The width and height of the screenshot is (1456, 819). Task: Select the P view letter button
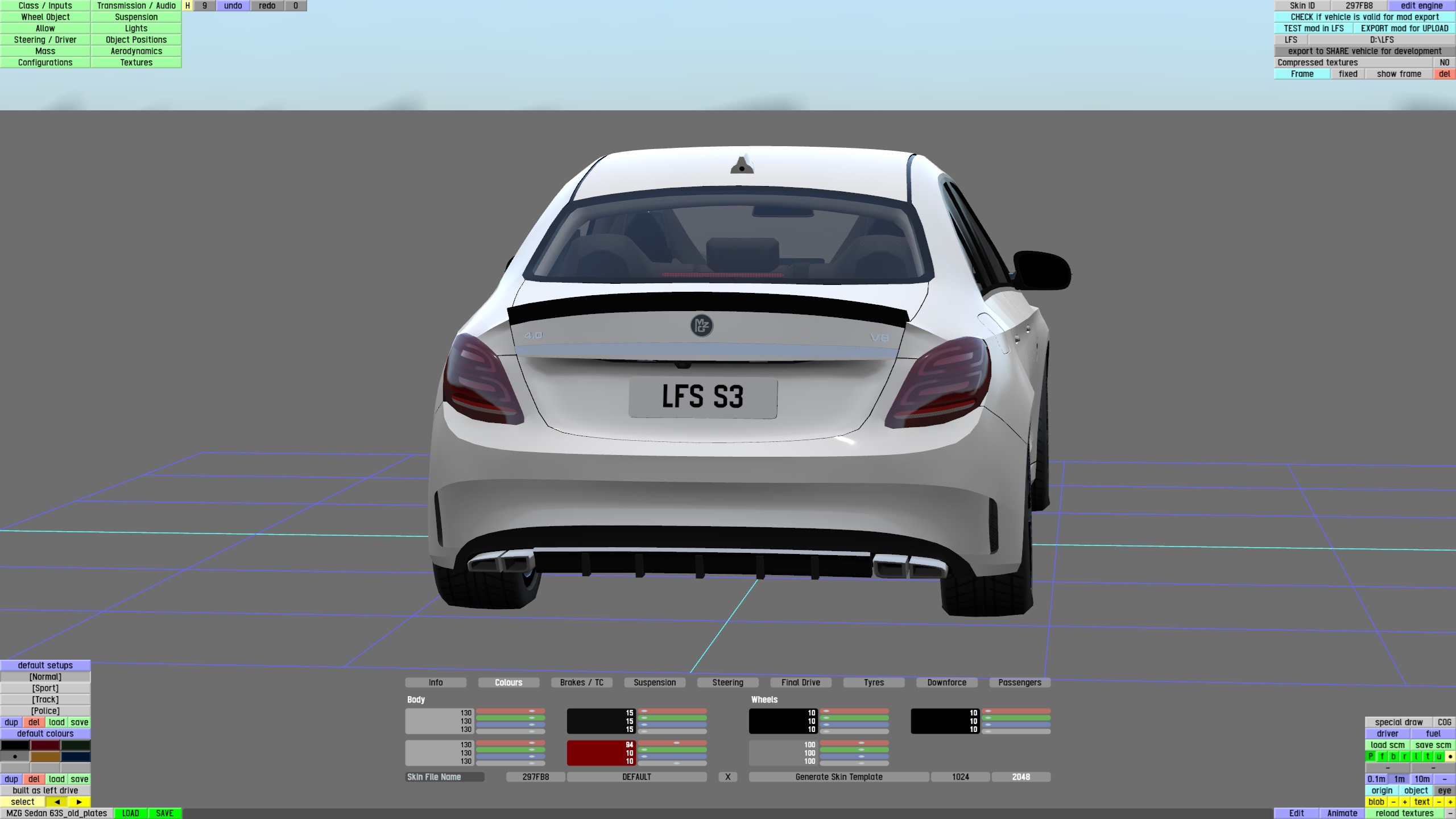coord(1371,756)
